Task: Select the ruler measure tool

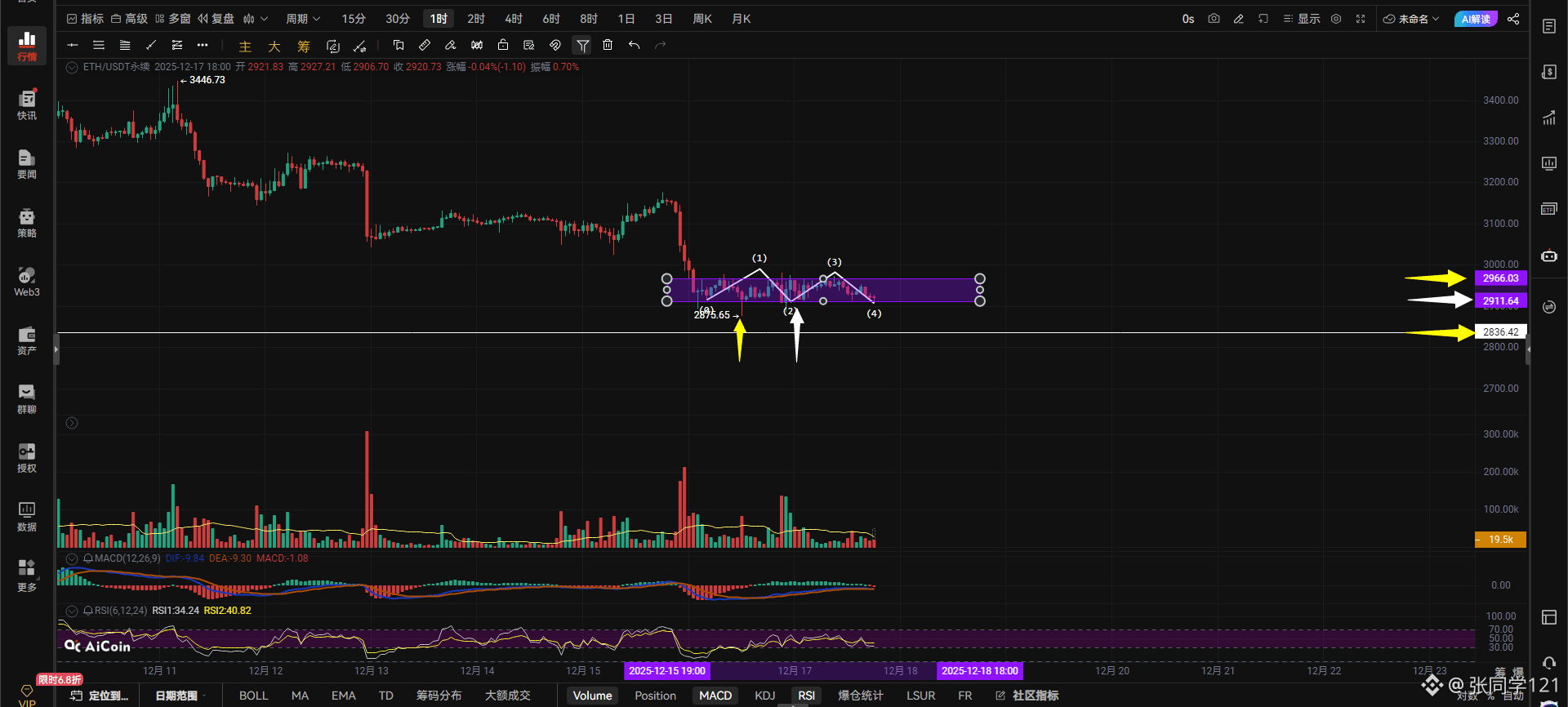Action: tap(425, 45)
